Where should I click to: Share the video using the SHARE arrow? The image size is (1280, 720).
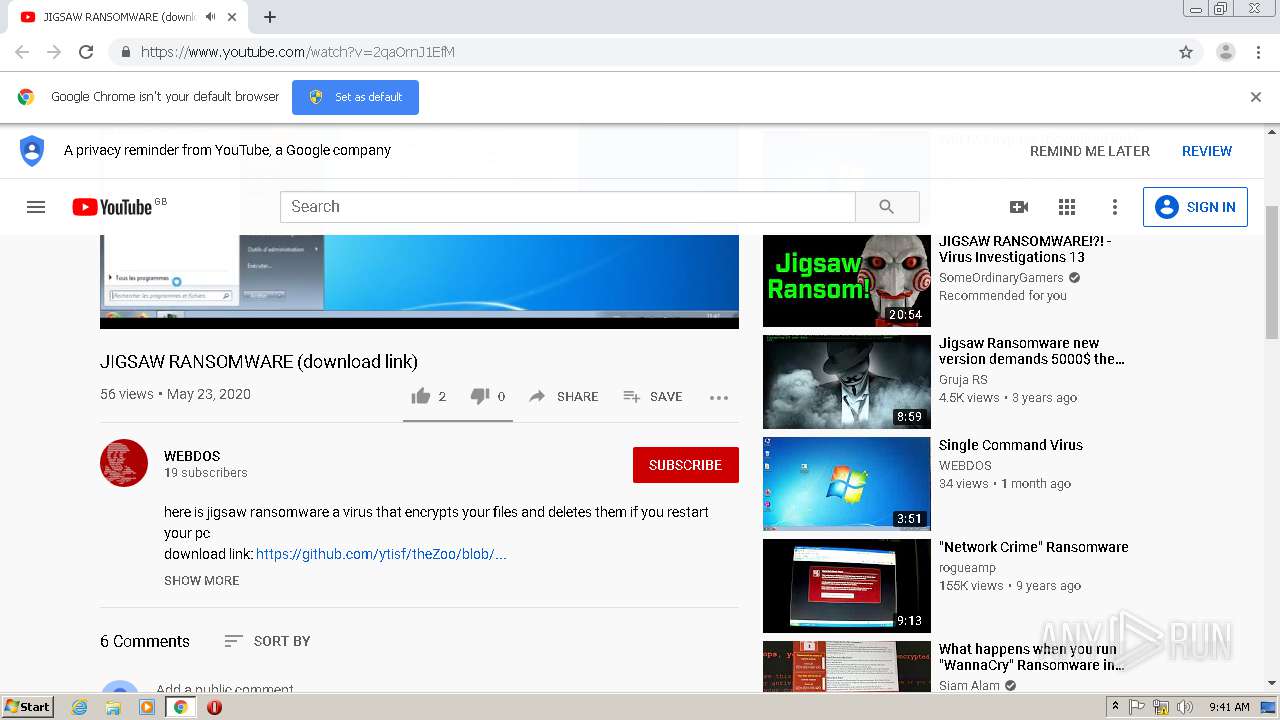pos(564,397)
